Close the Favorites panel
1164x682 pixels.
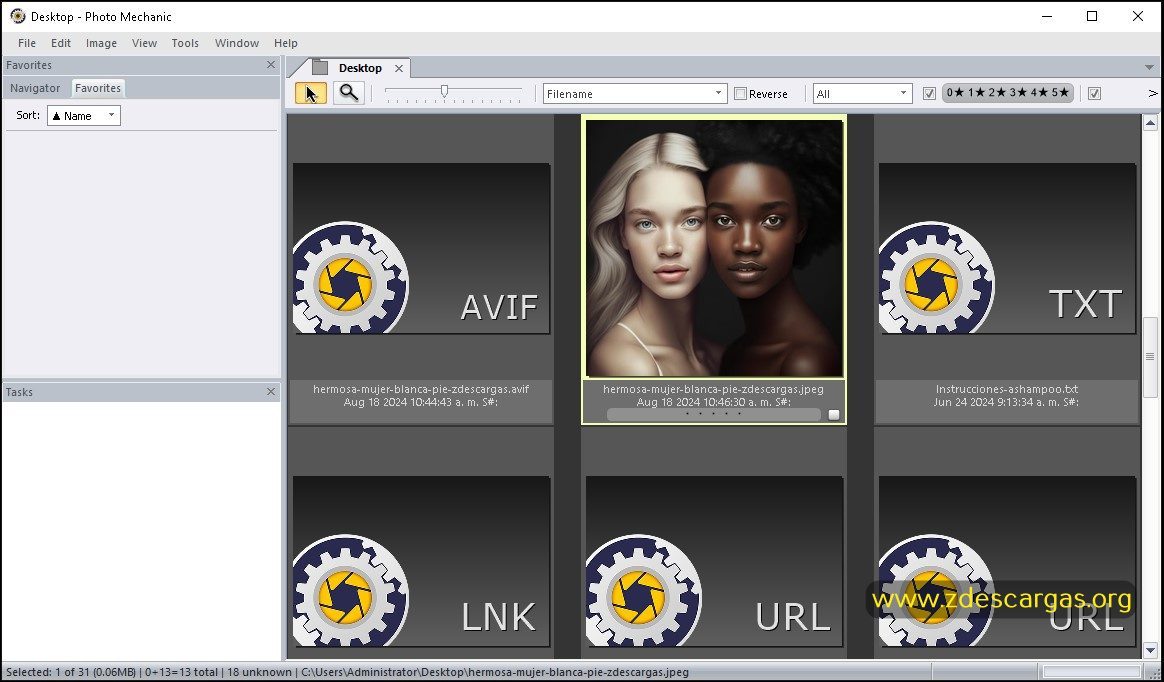271,65
